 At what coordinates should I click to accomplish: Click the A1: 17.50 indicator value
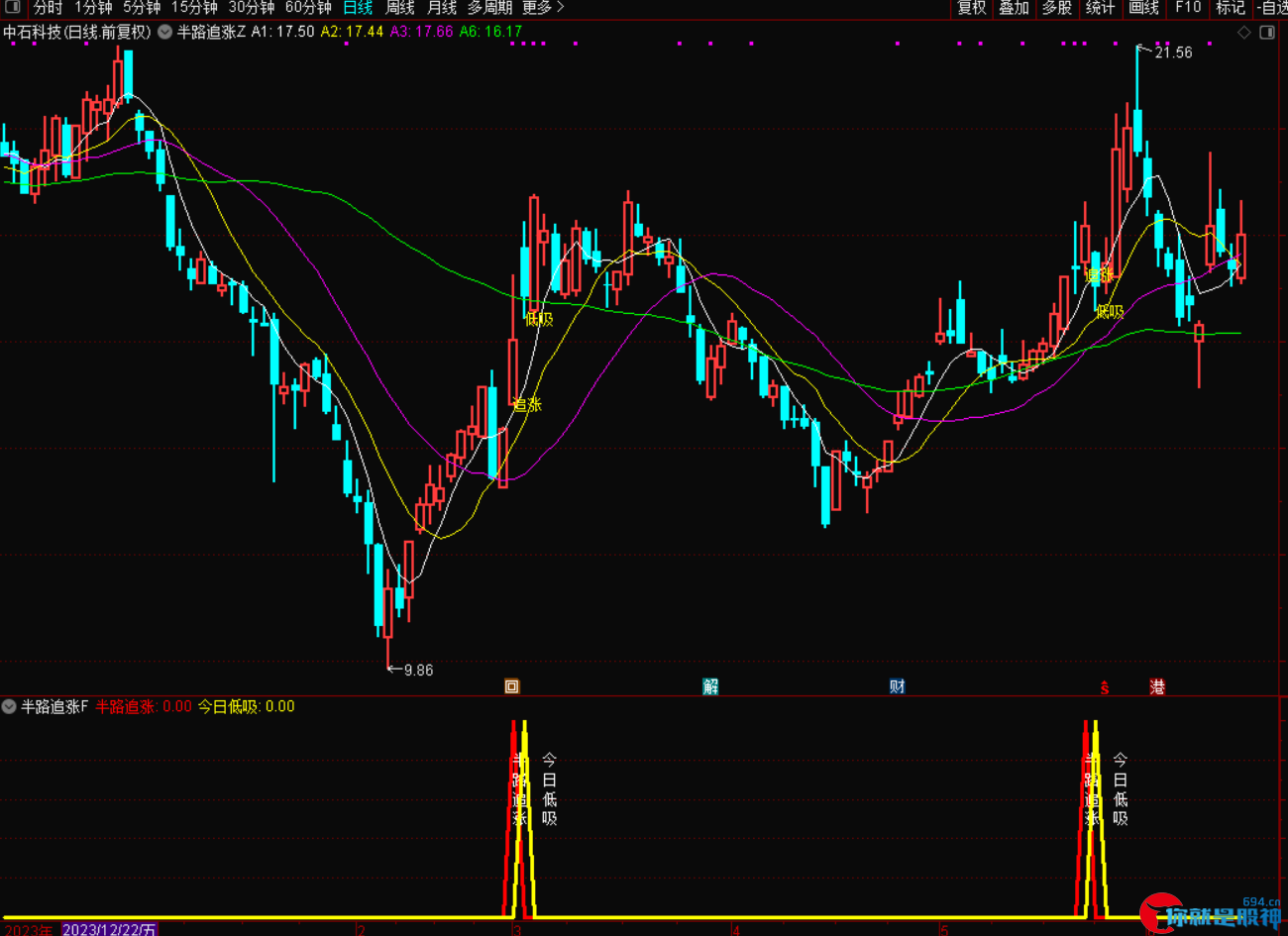point(282,32)
